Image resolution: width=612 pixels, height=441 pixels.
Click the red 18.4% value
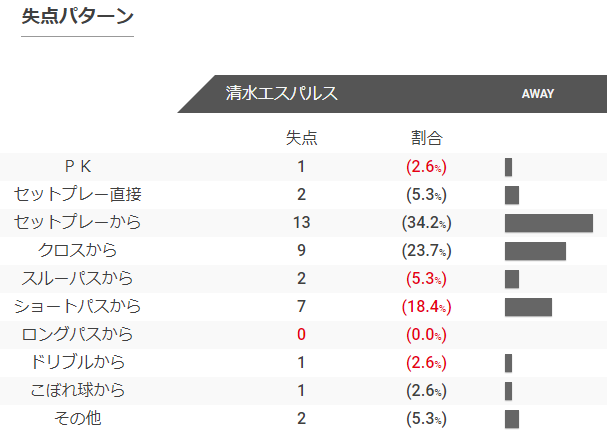[x=427, y=307]
